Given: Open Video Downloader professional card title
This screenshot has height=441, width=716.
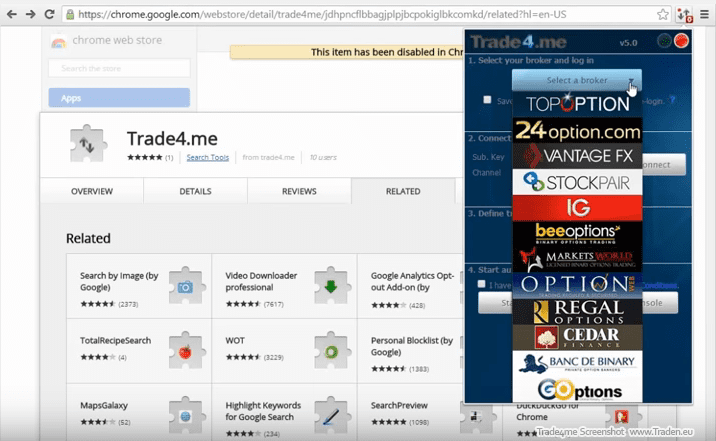Looking at the screenshot, I should coord(261,281).
